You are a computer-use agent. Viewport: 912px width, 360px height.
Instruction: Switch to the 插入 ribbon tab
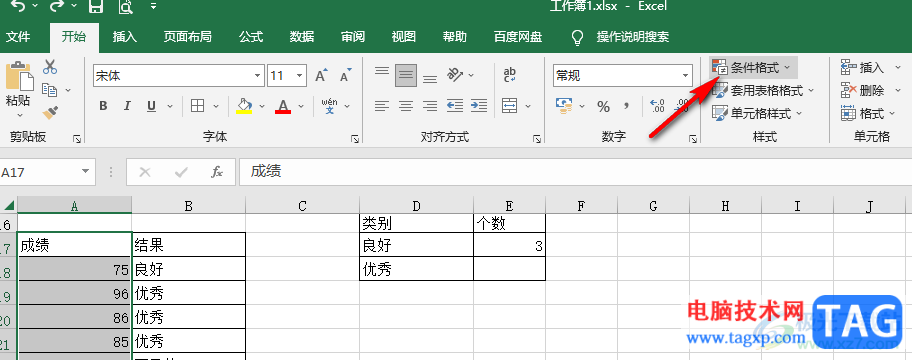[124, 37]
